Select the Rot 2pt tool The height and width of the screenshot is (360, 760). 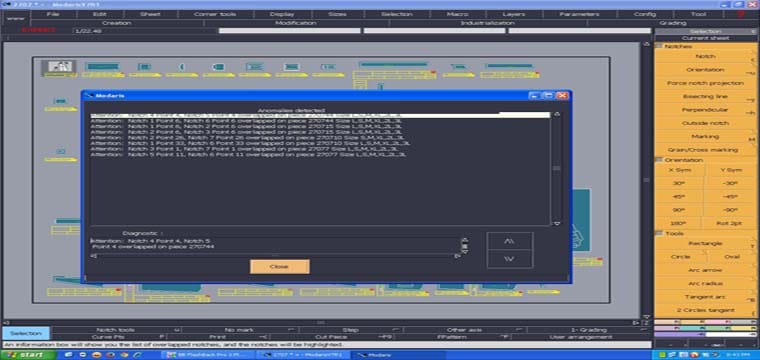[x=730, y=224]
